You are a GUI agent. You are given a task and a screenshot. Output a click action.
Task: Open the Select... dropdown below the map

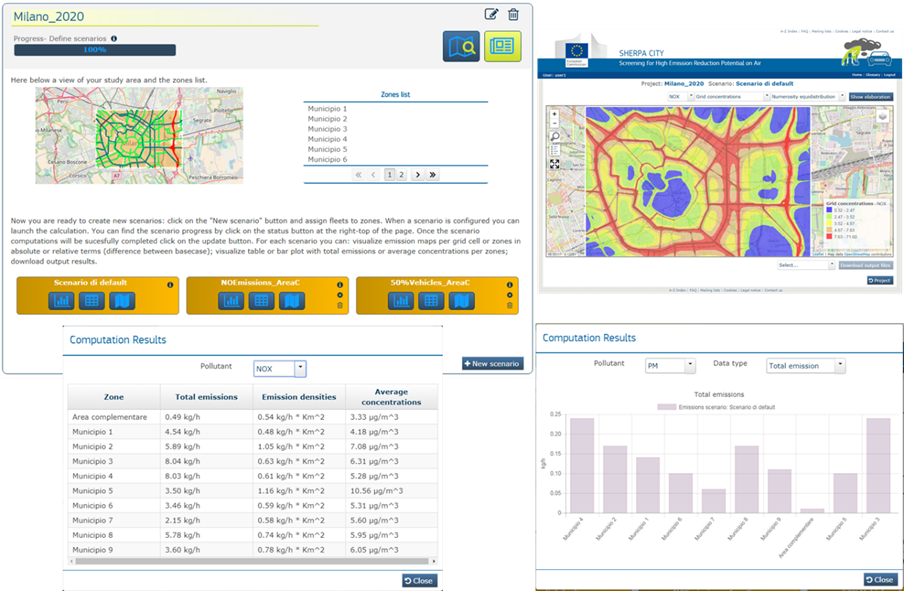pyautogui.click(x=806, y=265)
